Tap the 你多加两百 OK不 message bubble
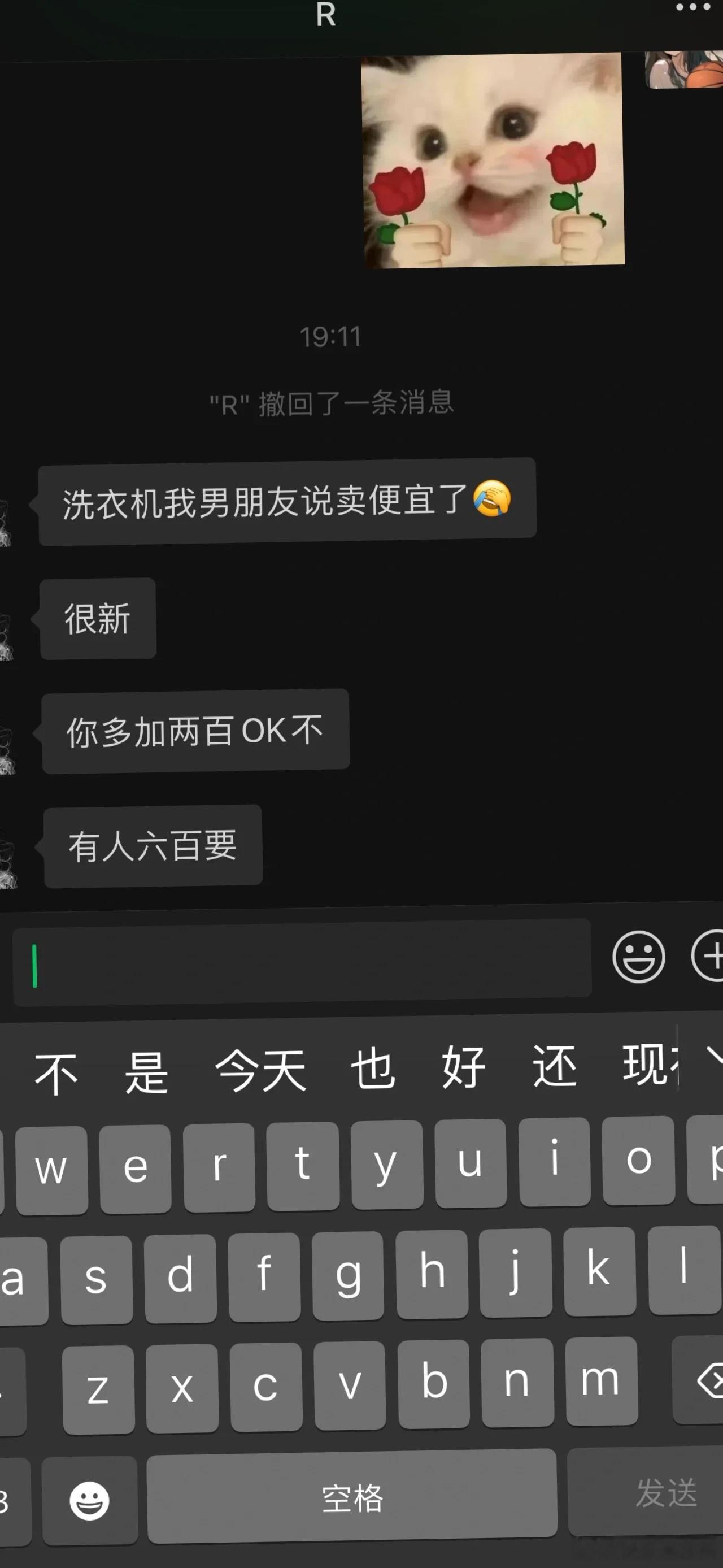 [195, 731]
